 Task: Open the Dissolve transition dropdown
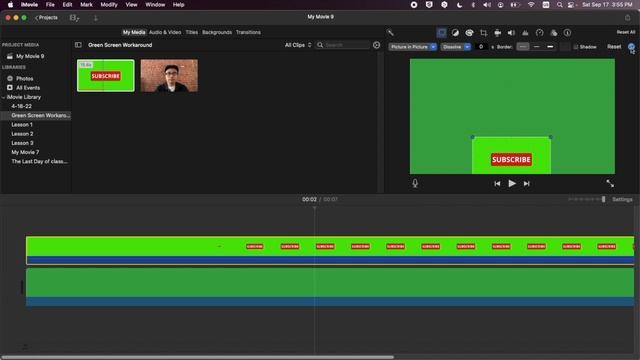pyautogui.click(x=456, y=47)
